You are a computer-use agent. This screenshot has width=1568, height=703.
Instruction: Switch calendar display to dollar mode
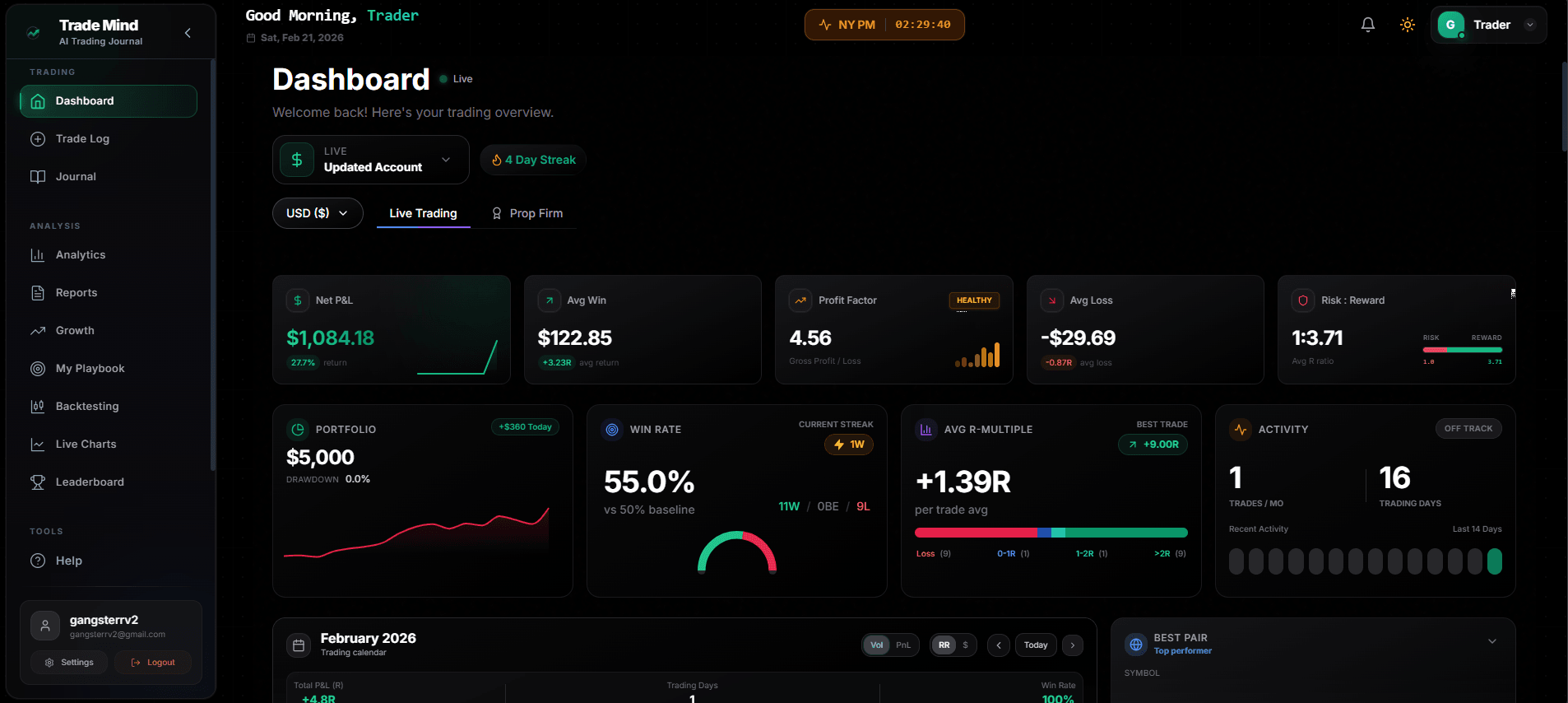(x=965, y=645)
